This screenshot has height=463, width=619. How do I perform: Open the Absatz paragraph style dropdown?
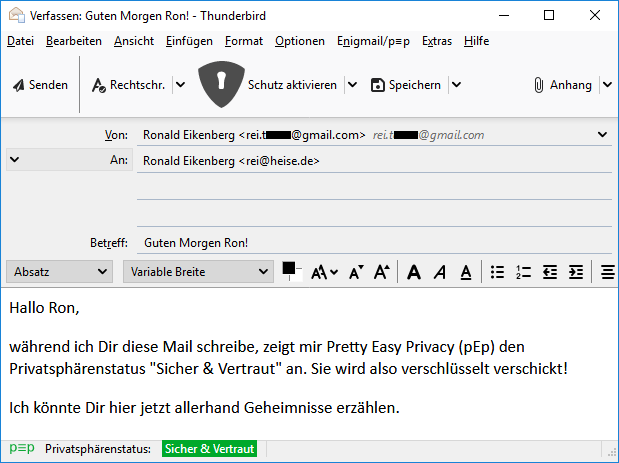(60, 272)
